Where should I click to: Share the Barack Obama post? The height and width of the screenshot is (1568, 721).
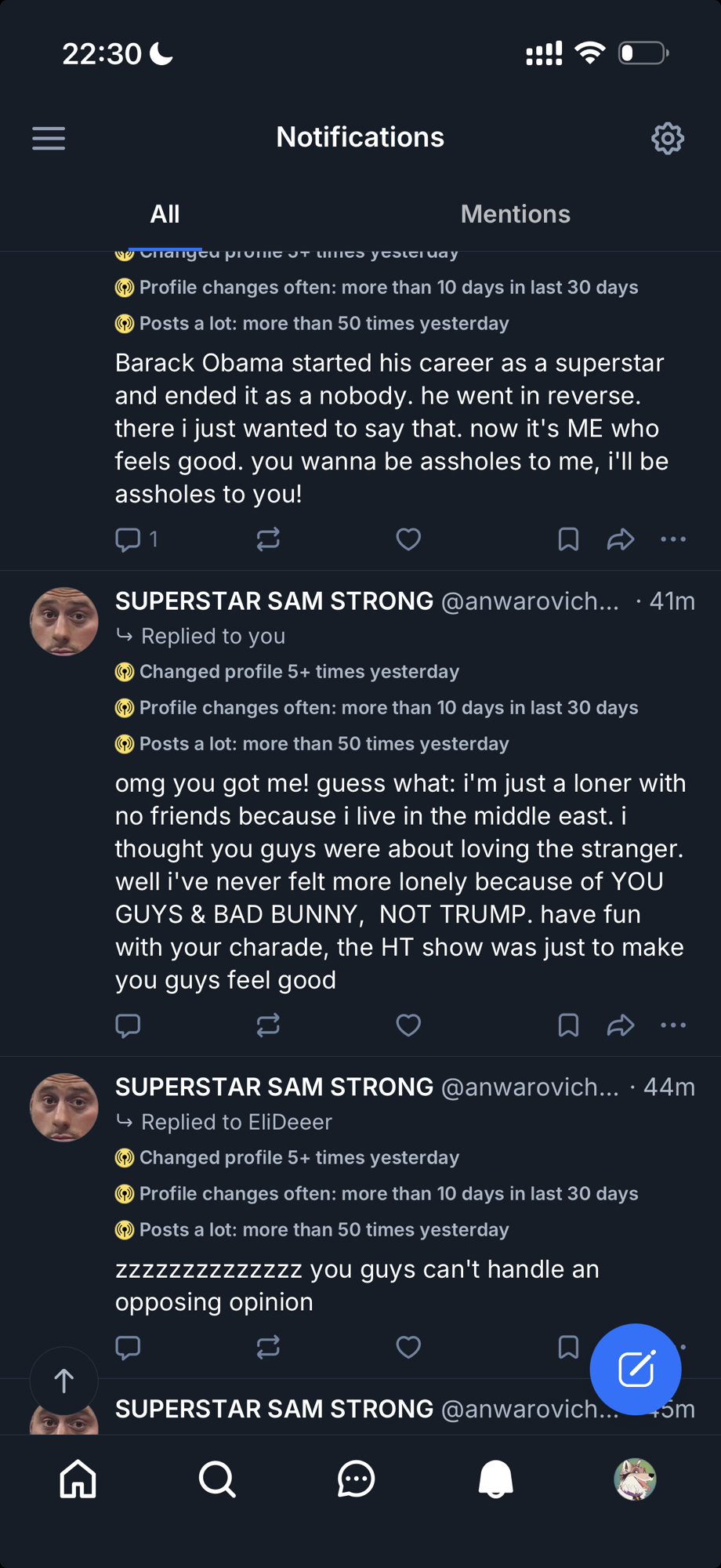point(621,539)
